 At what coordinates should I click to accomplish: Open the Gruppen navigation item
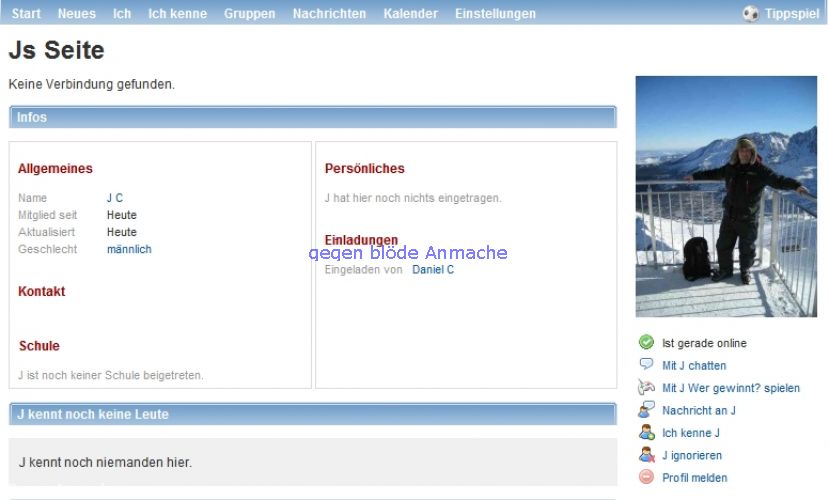tap(250, 14)
